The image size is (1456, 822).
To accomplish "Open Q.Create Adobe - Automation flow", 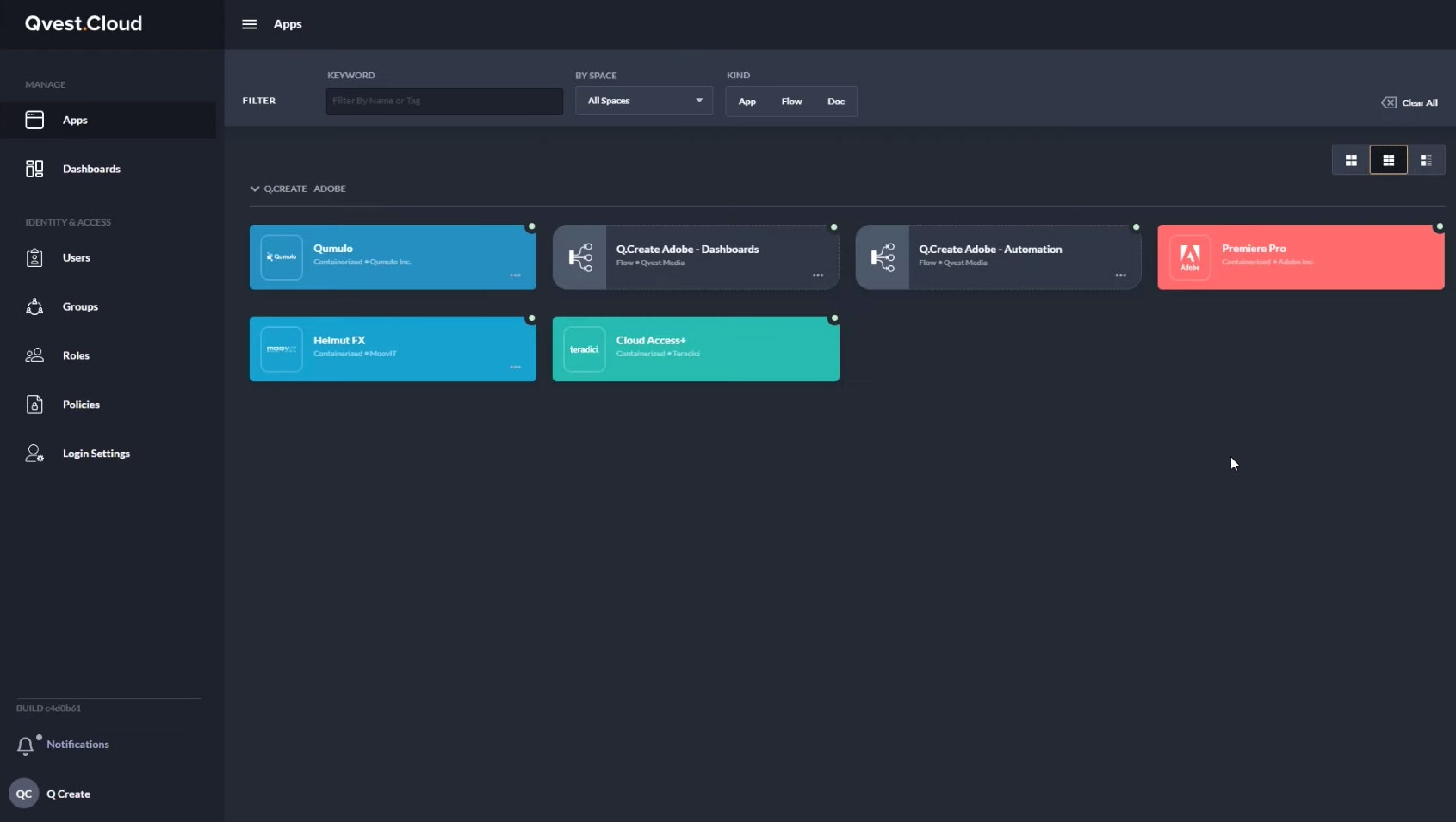I will point(998,257).
